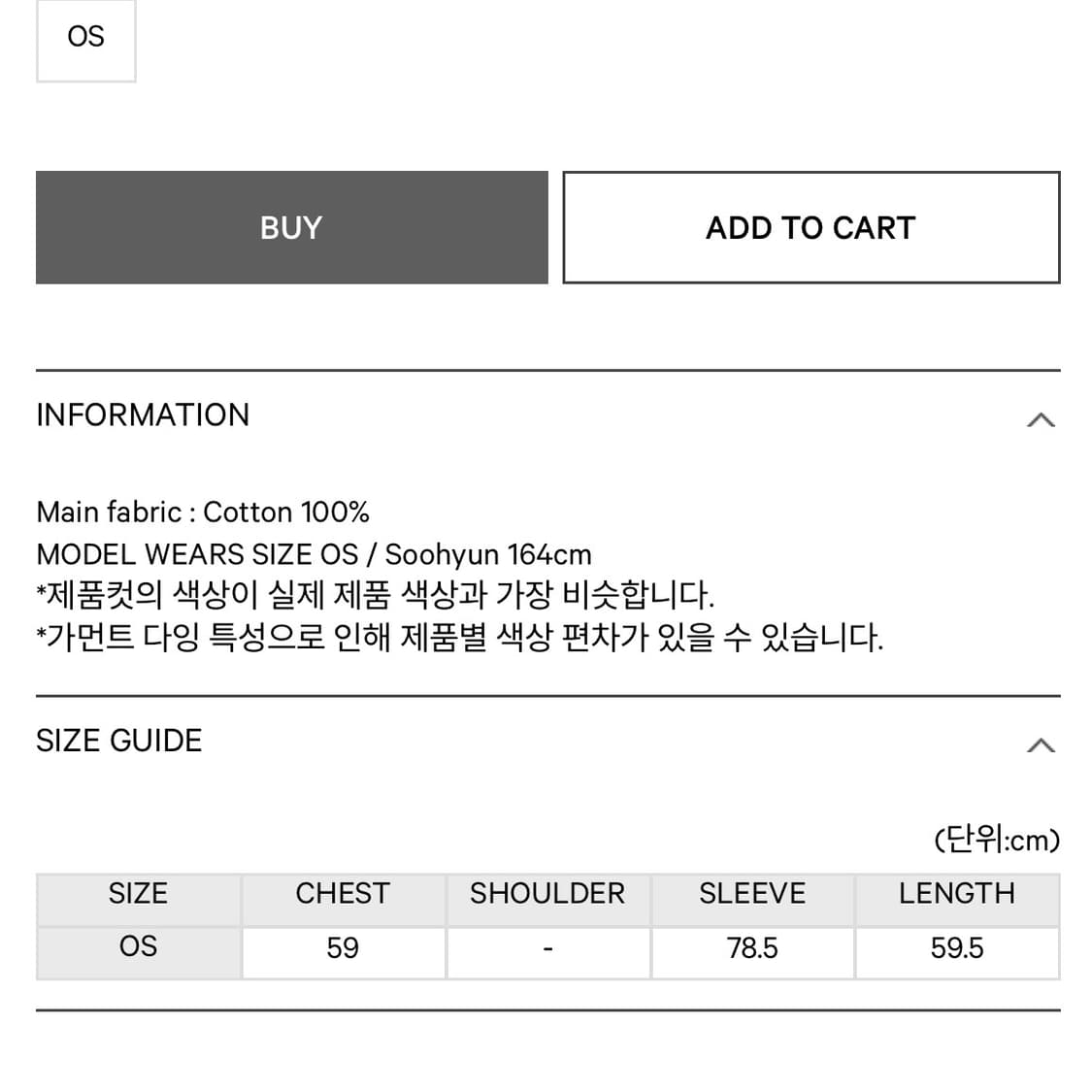Image resolution: width=1092 pixels, height=1092 pixels.
Task: Select the CHEST column header
Action: point(343,894)
